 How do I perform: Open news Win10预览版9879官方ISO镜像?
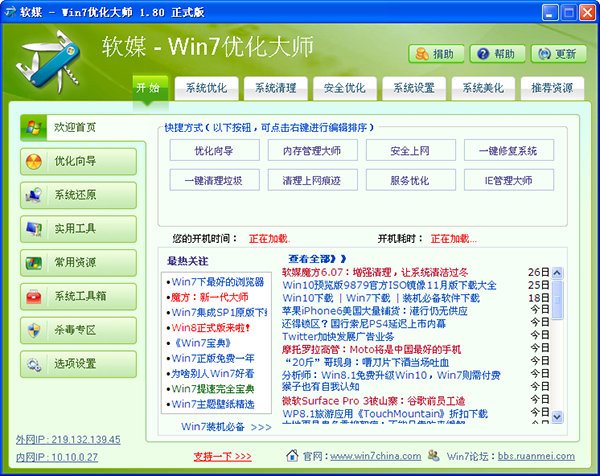[389, 285]
